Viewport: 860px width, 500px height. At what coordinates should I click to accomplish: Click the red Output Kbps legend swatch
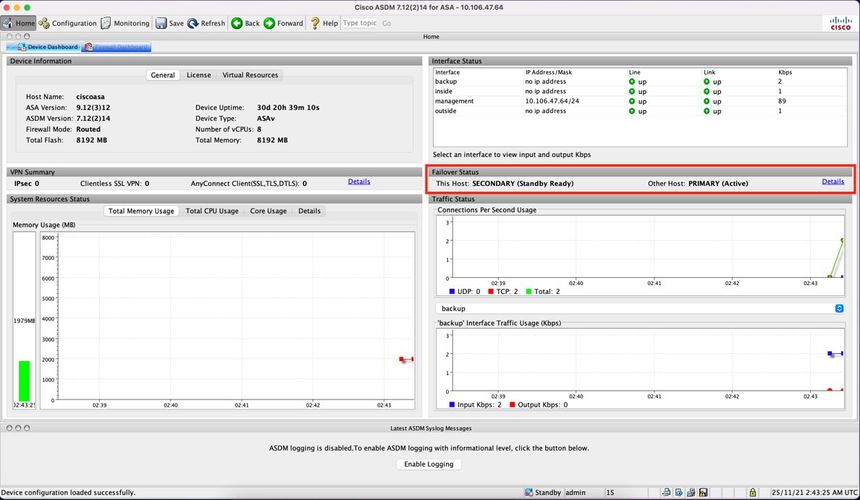(x=512, y=405)
